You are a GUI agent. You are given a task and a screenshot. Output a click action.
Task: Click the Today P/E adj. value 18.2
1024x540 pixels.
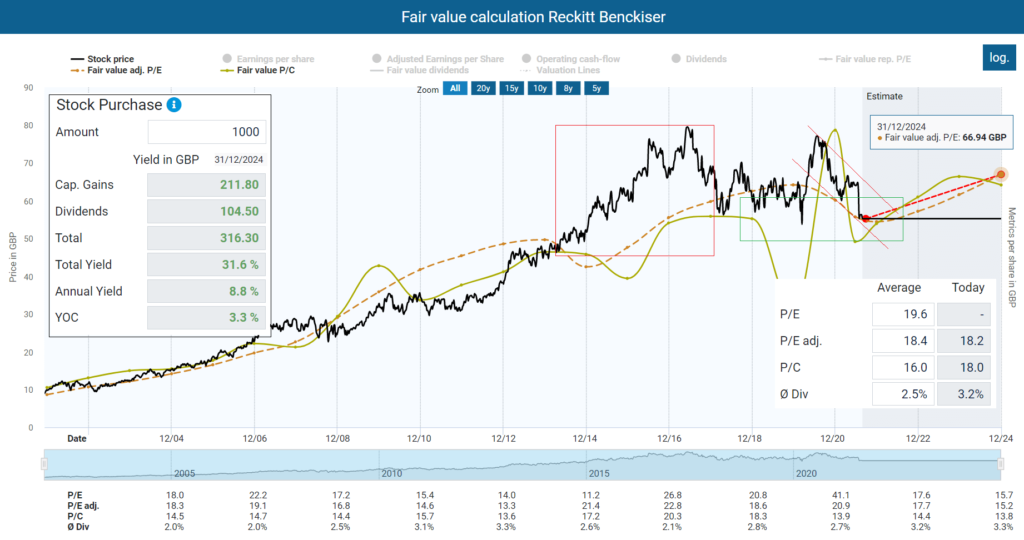pos(964,341)
